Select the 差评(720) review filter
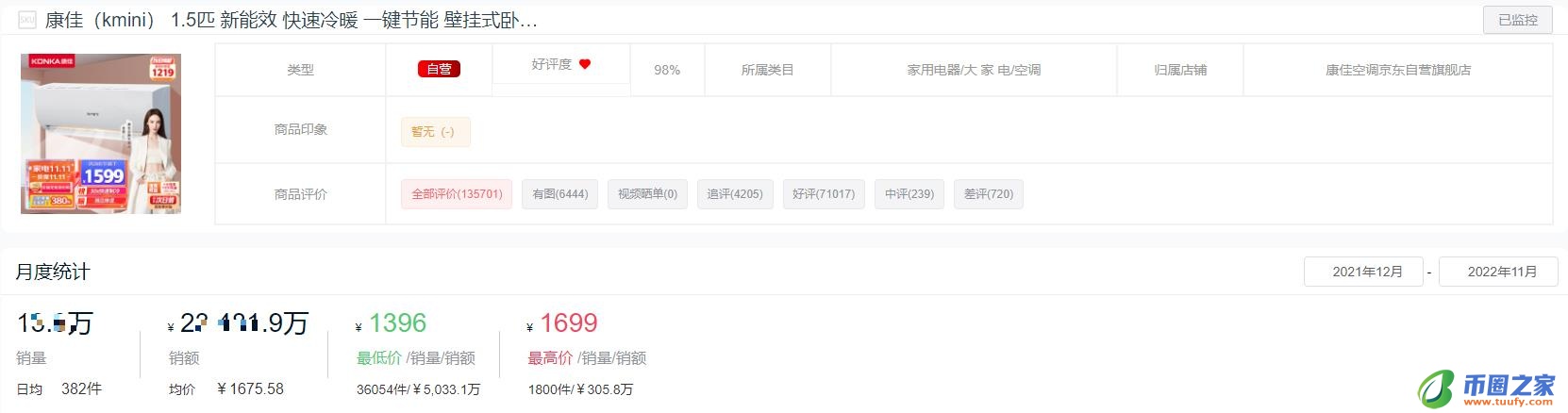Viewport: 1568px width, 413px height. coord(989,194)
